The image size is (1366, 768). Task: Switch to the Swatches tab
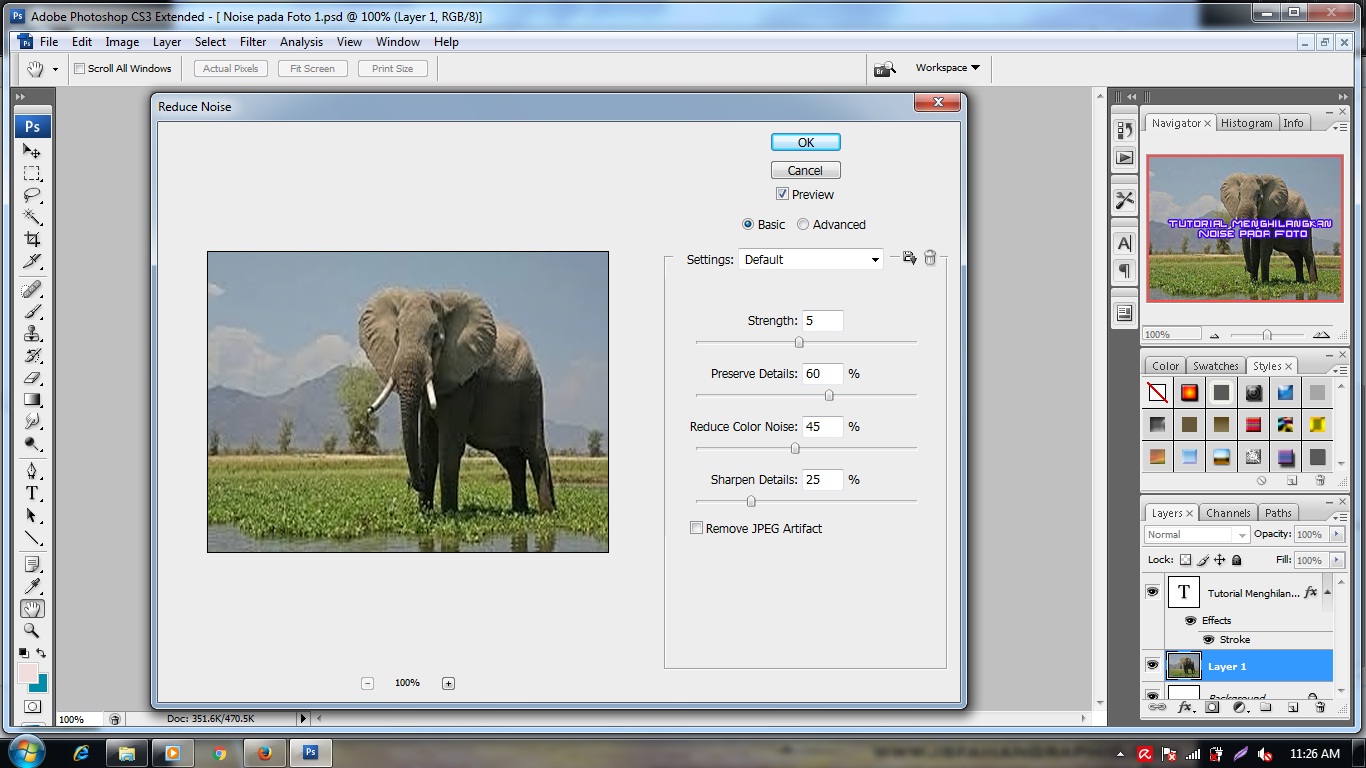pyautogui.click(x=1216, y=366)
